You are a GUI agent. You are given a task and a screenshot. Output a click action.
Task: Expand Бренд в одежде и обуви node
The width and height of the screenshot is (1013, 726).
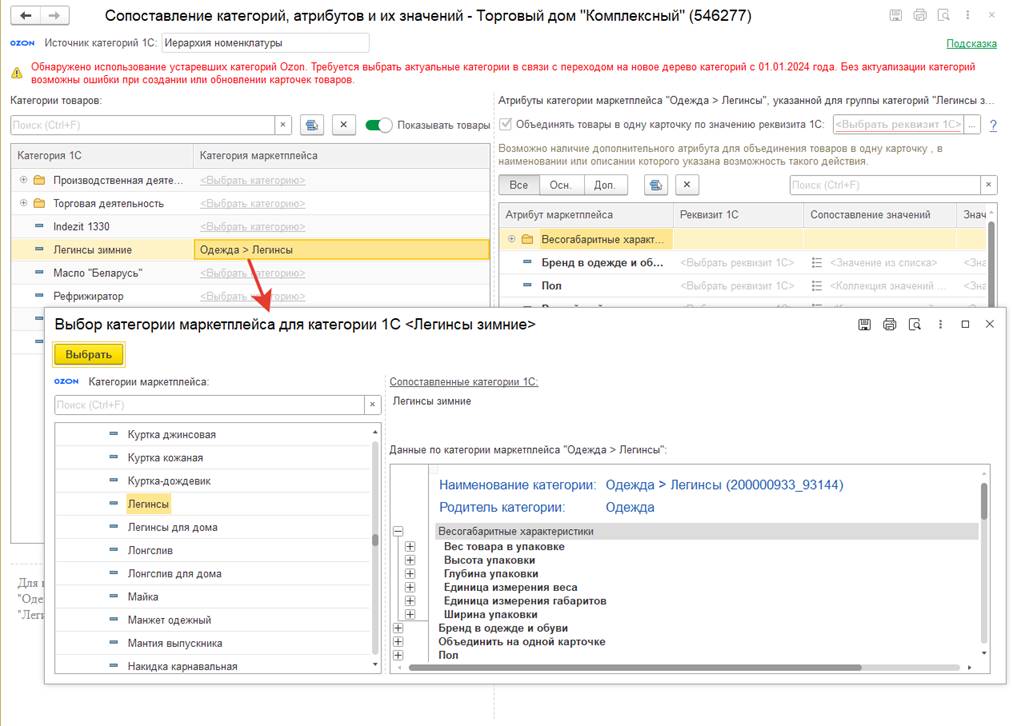(398, 628)
